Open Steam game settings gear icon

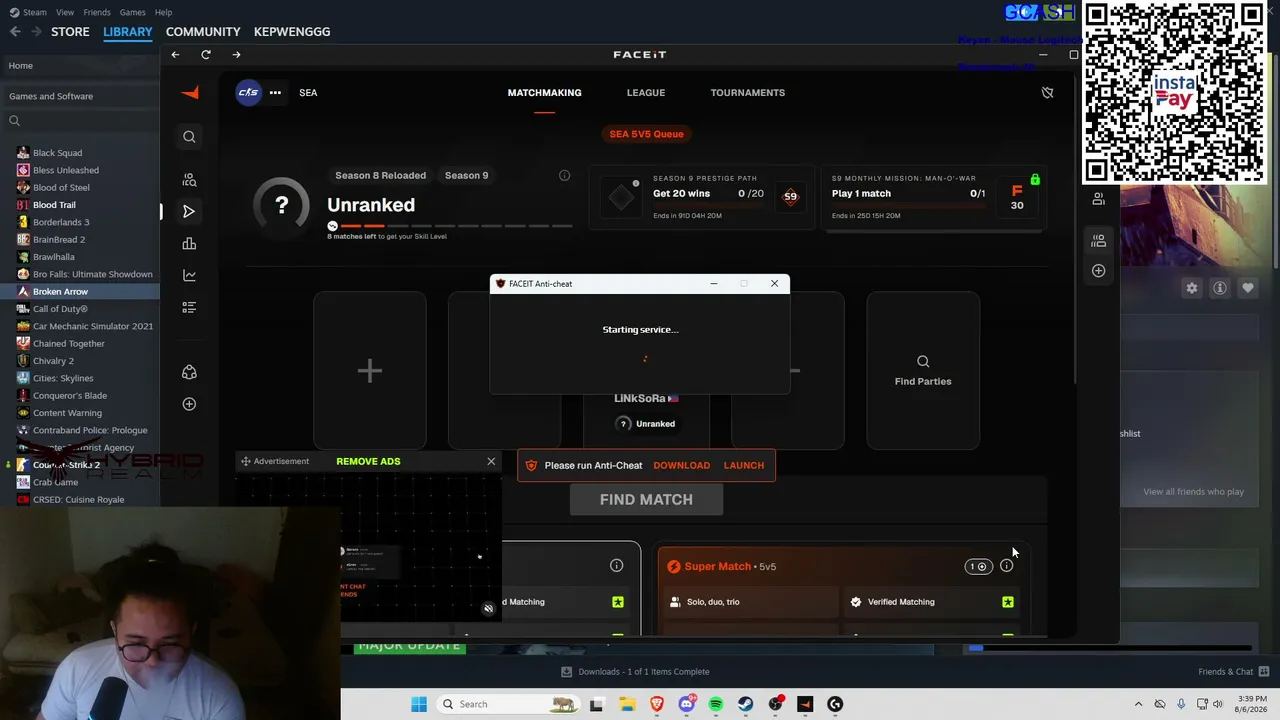click(x=1191, y=288)
